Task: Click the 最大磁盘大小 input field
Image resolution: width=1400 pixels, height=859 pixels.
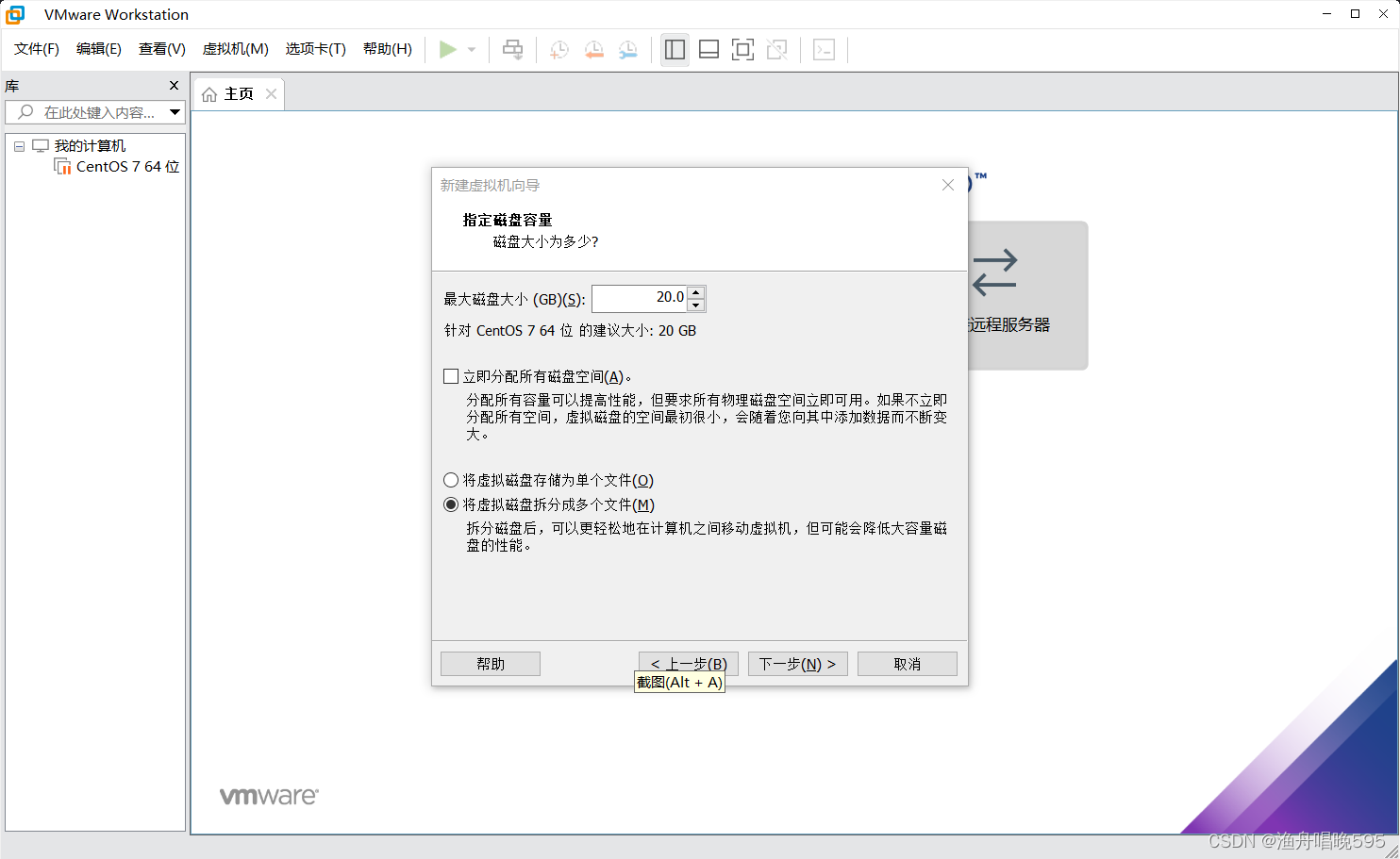Action: [x=640, y=298]
